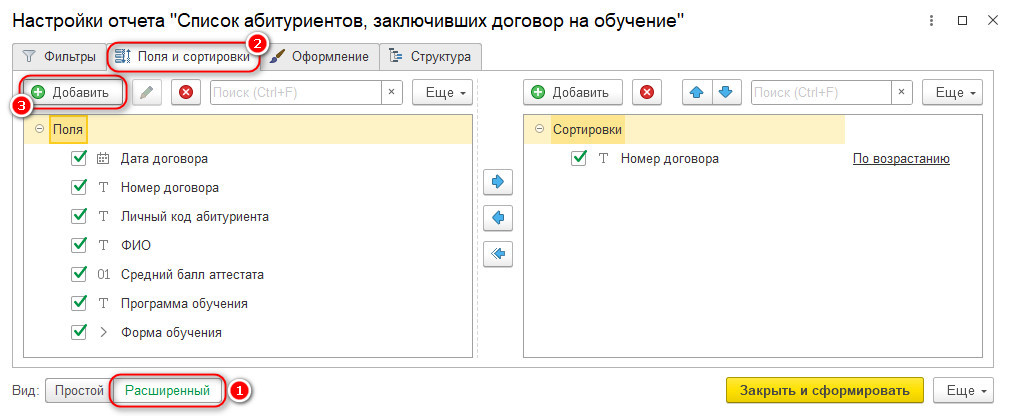Viewport: 1013px width, 416px height.
Task: Click the calendar type icon of Дата договора
Action: pos(103,158)
